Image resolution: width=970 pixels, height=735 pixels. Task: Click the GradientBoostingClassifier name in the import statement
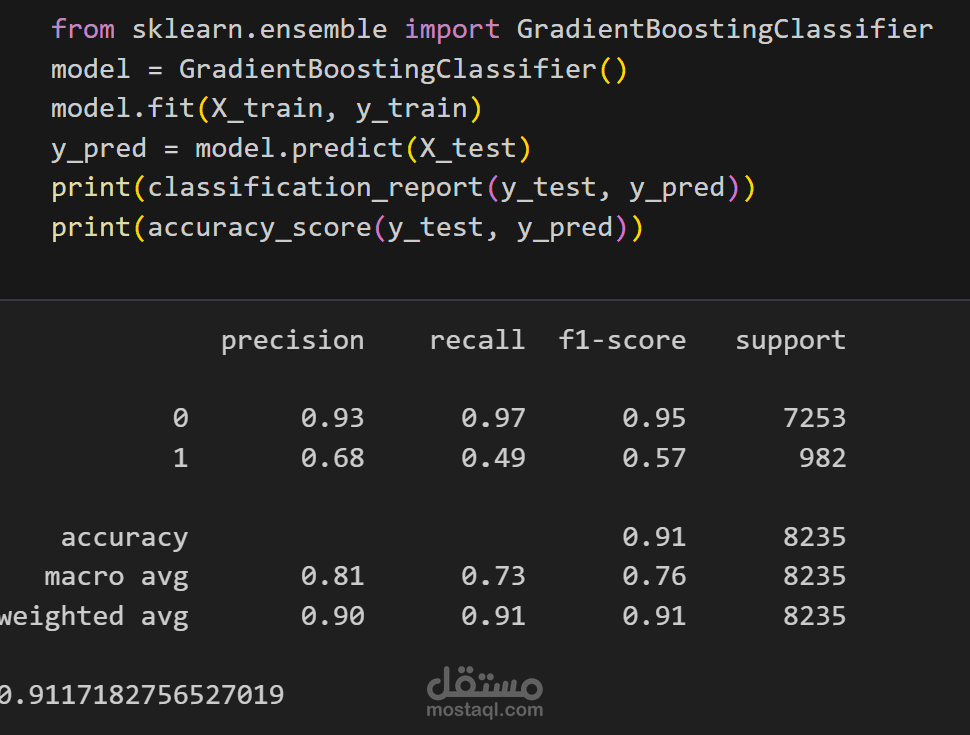(725, 30)
